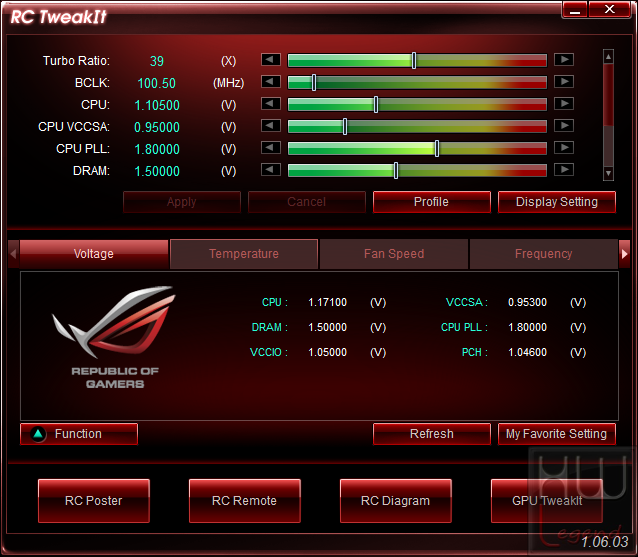Switch to the Fan Speed tab
The image size is (638, 557).
click(394, 254)
